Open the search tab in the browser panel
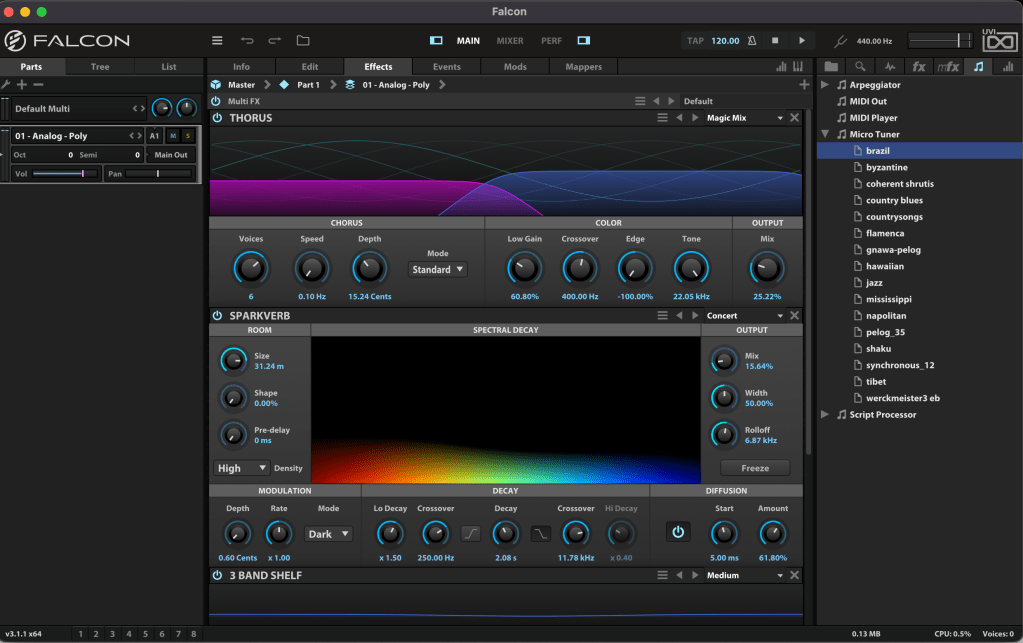The image size is (1023, 643). [860, 67]
